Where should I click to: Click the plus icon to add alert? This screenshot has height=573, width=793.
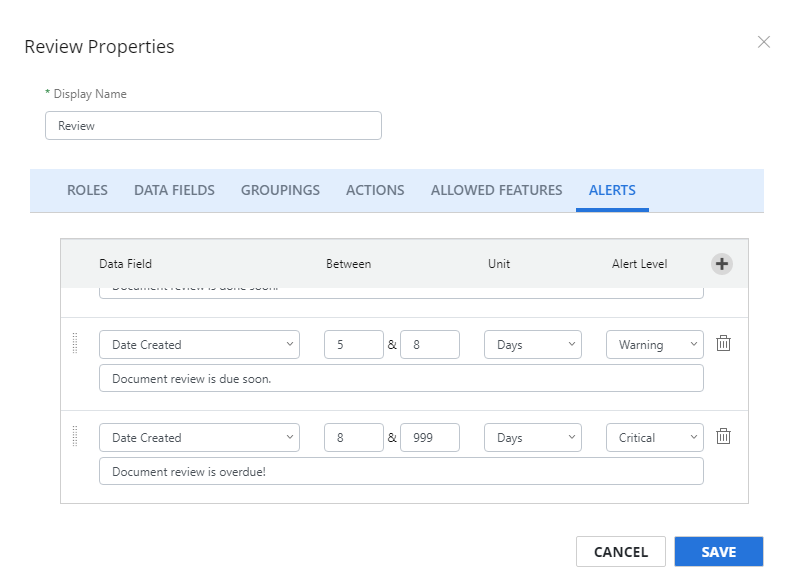pyautogui.click(x=722, y=263)
